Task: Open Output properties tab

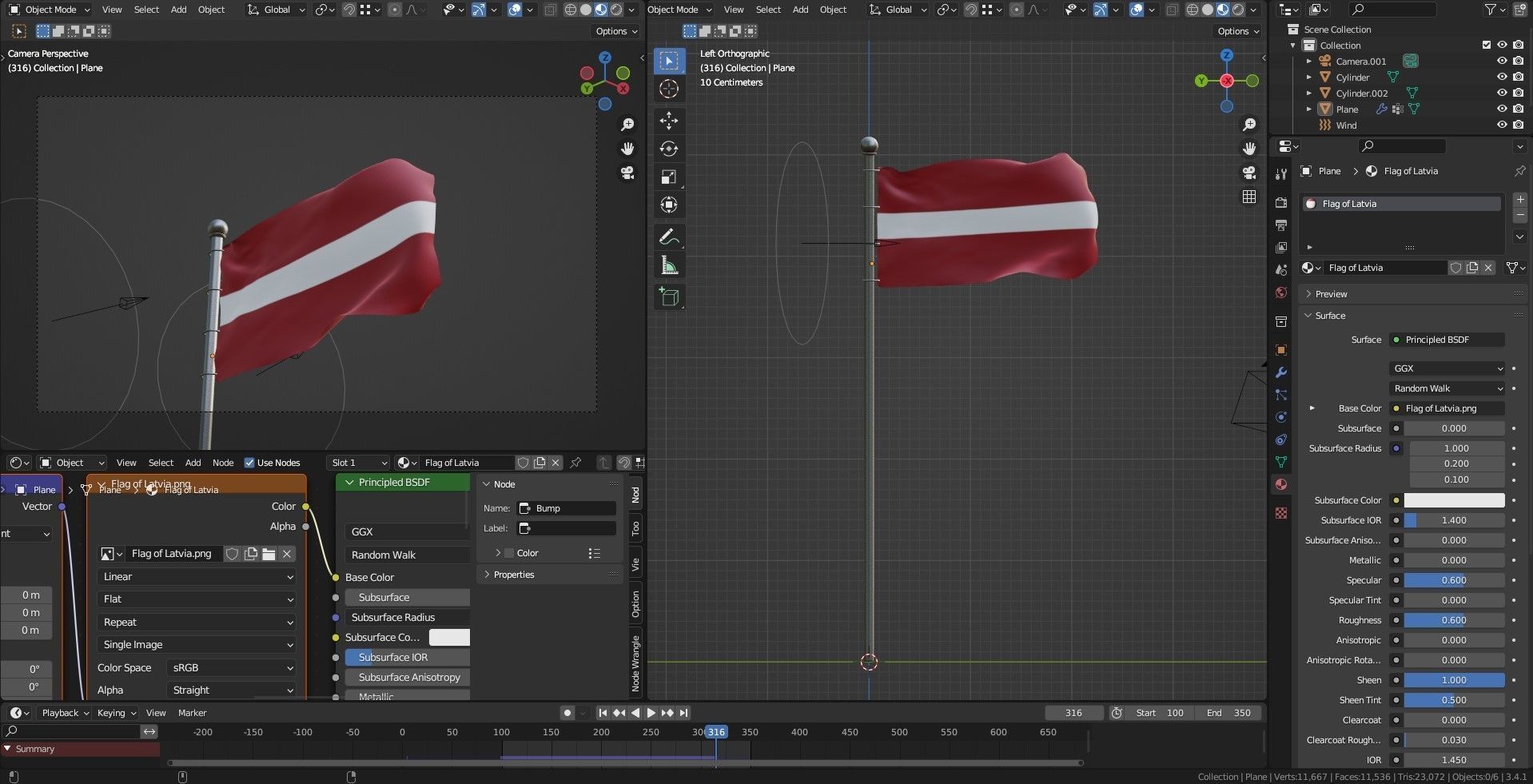Action: [x=1281, y=225]
